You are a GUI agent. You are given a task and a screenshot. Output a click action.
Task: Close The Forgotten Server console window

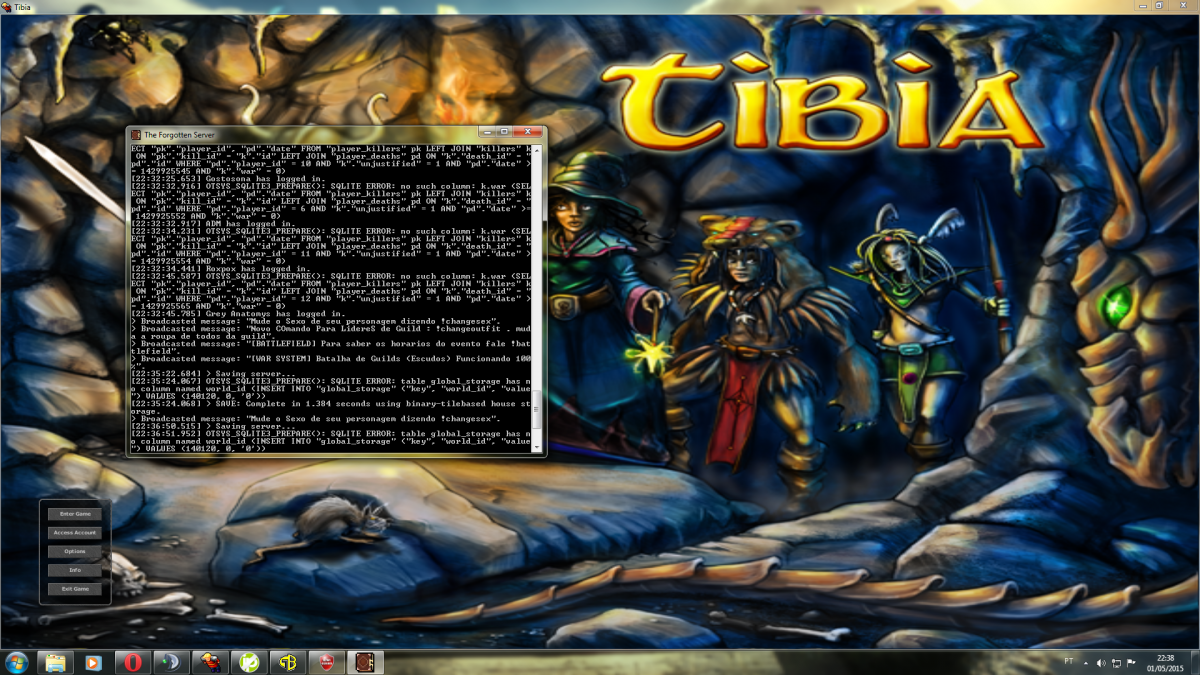(527, 132)
